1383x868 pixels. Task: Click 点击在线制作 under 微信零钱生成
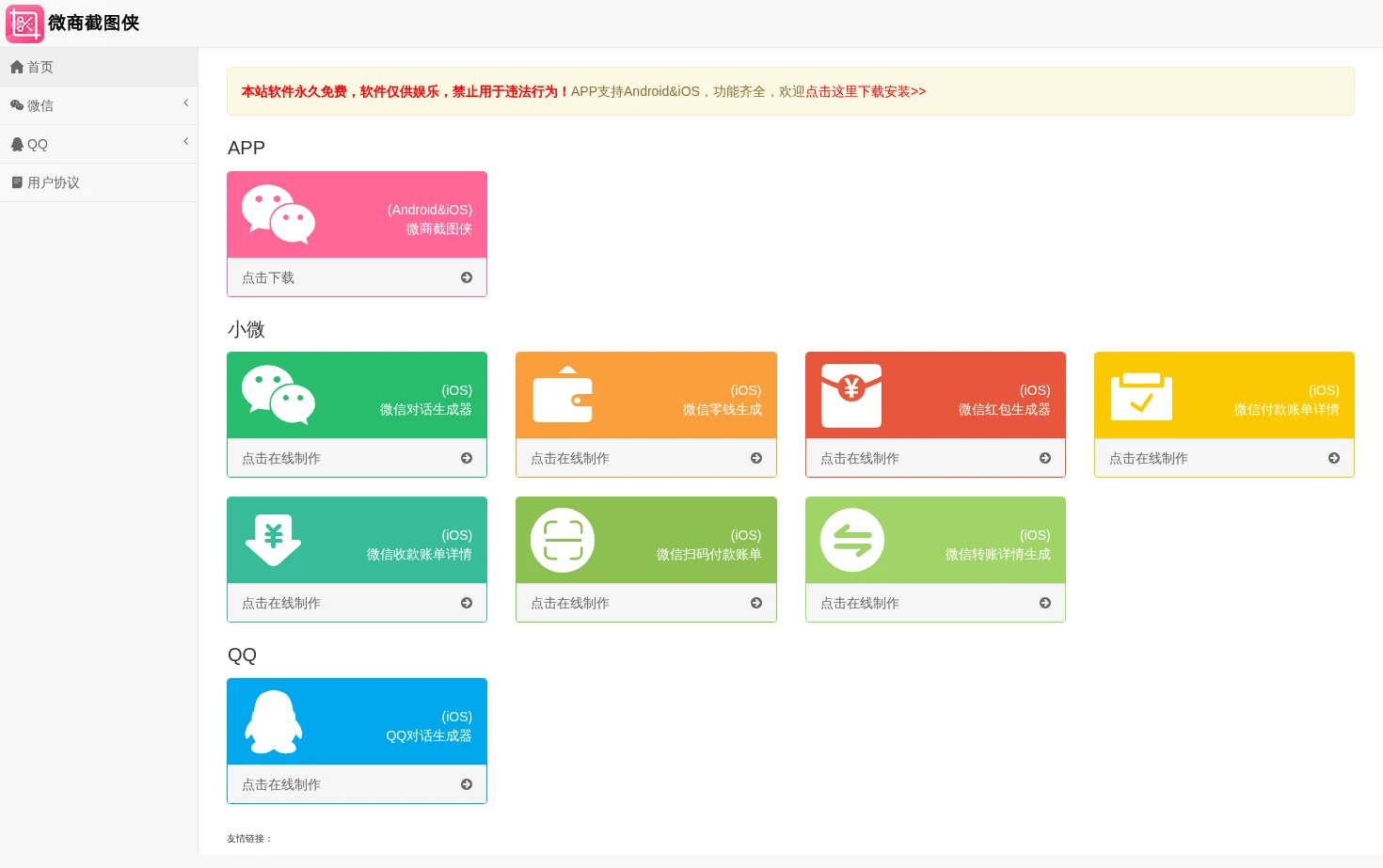pyautogui.click(x=570, y=458)
